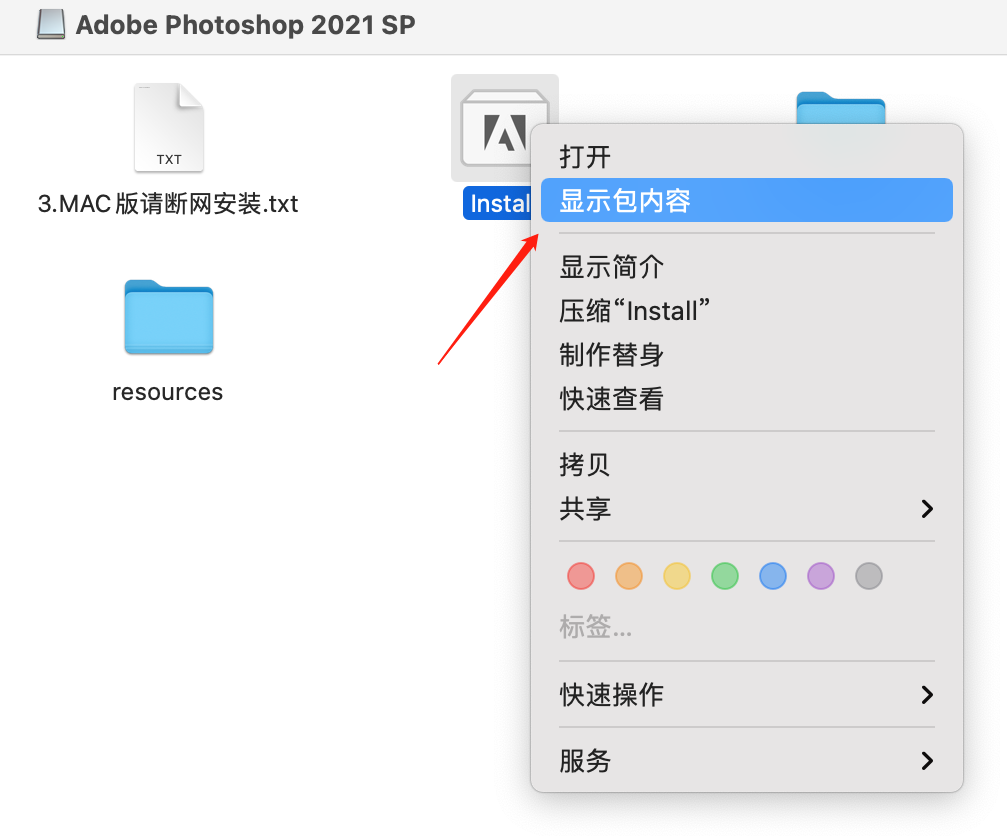Expand the 快速操作 submenu arrow
Image resolution: width=1007 pixels, height=836 pixels.
(927, 695)
